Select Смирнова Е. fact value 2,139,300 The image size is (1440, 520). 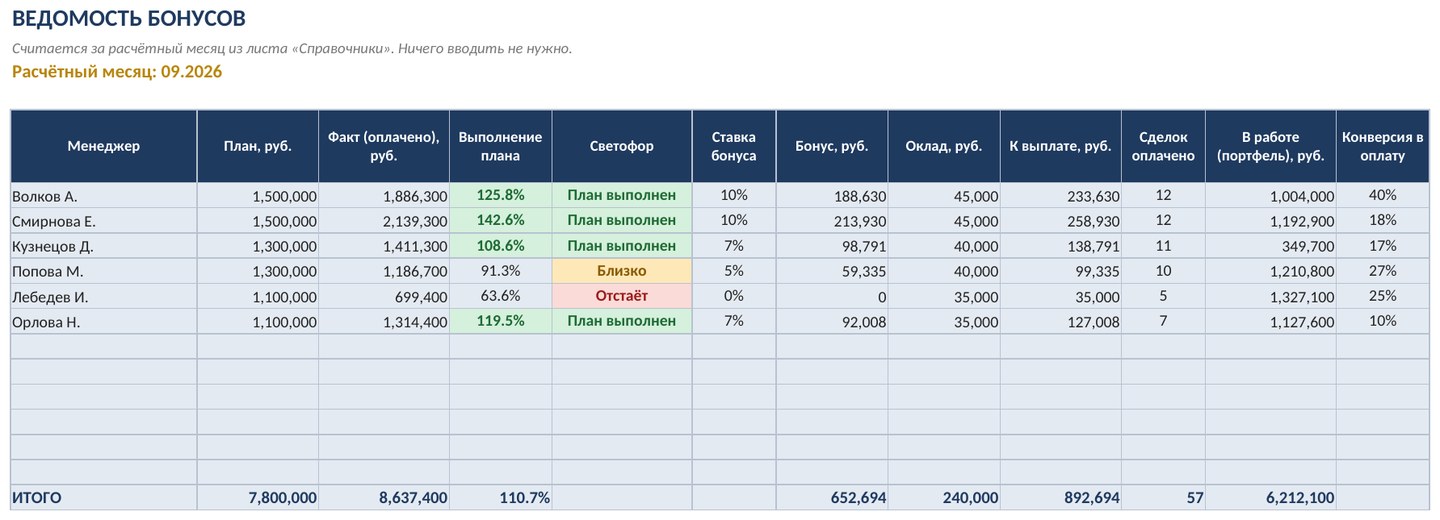coord(384,221)
